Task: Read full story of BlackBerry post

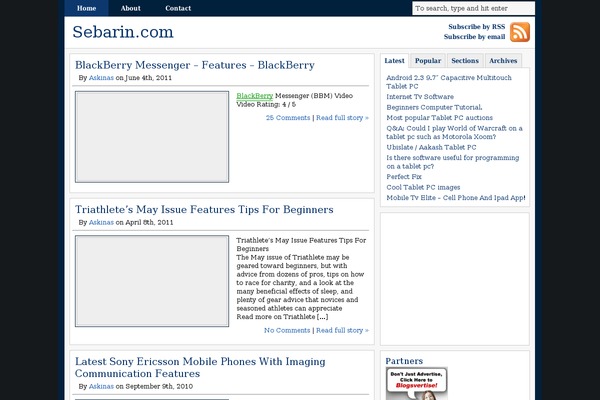Action: point(342,118)
